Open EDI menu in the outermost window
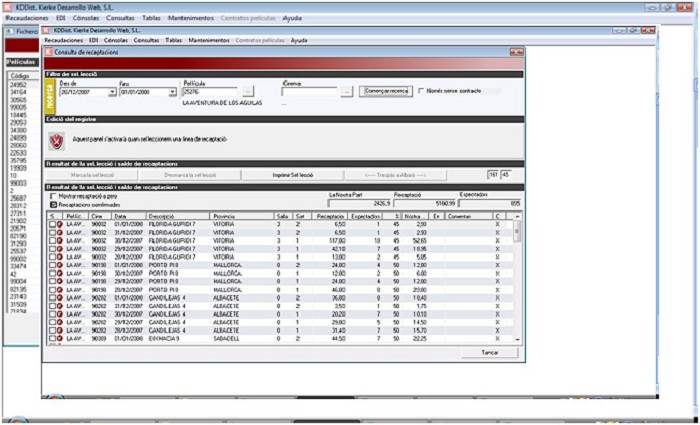Viewport: 700px width, 425px height. click(x=60, y=18)
